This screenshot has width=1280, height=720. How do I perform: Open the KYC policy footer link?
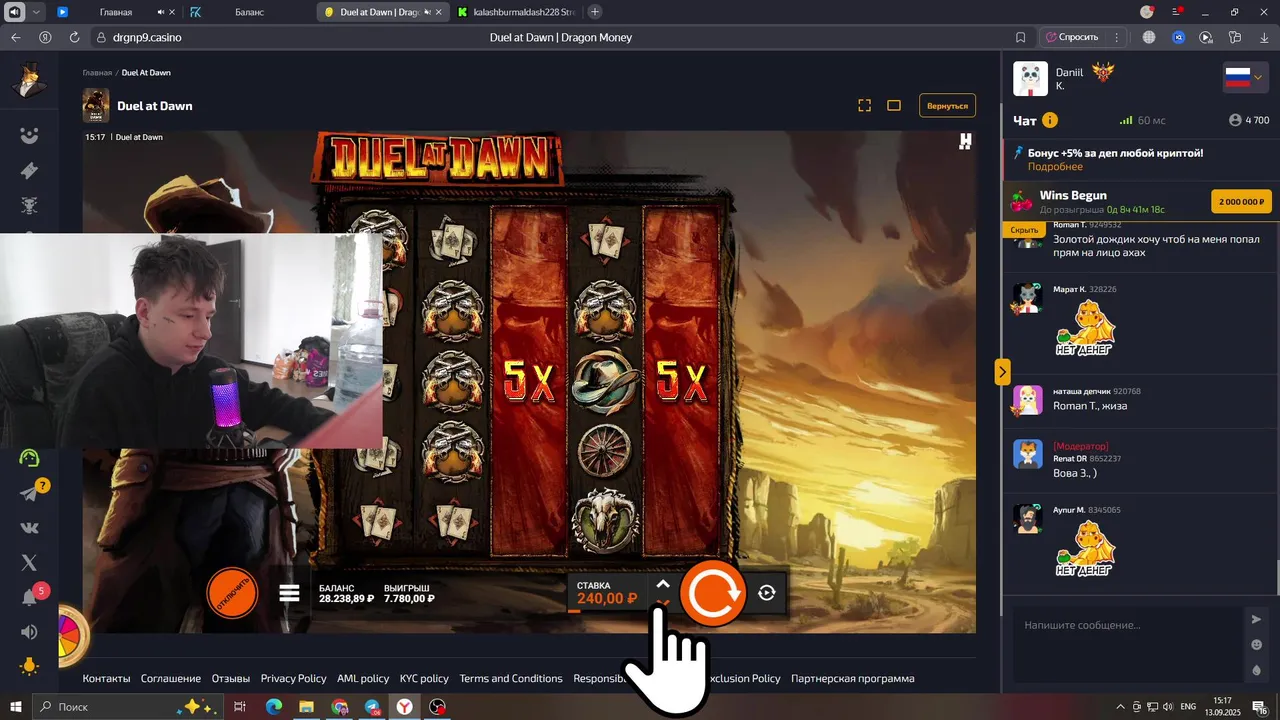click(x=424, y=678)
